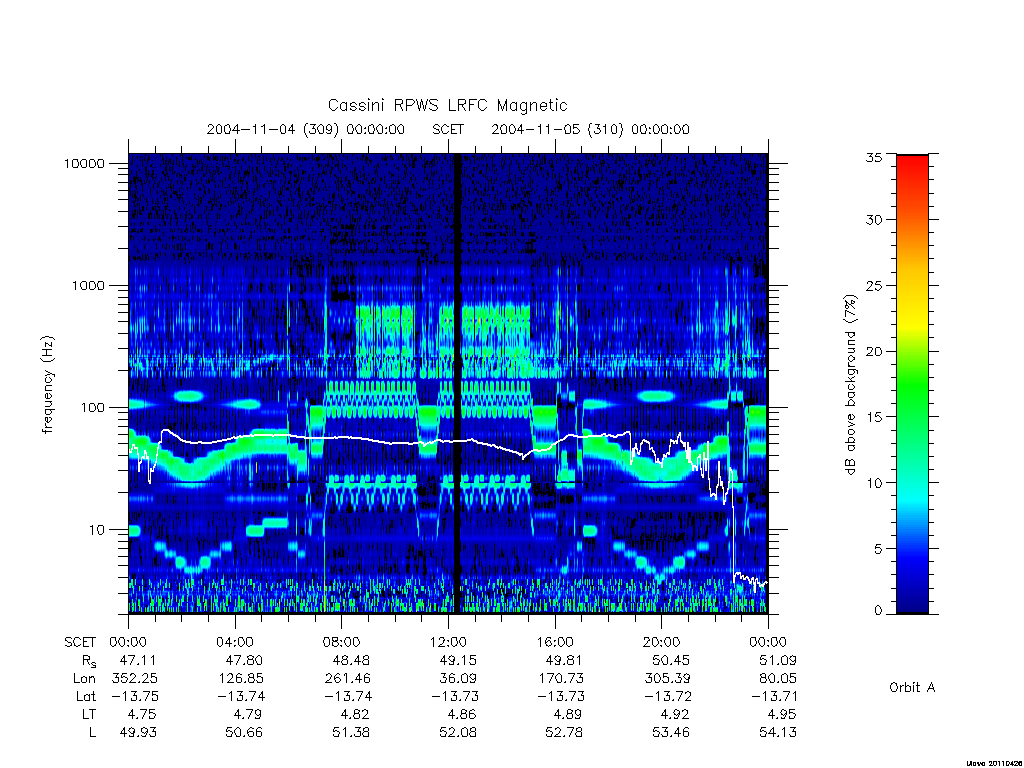Viewport: 1024px width, 768px height.
Task: Click the 'dB above background (7%)' colorbar label
Action: (850, 385)
